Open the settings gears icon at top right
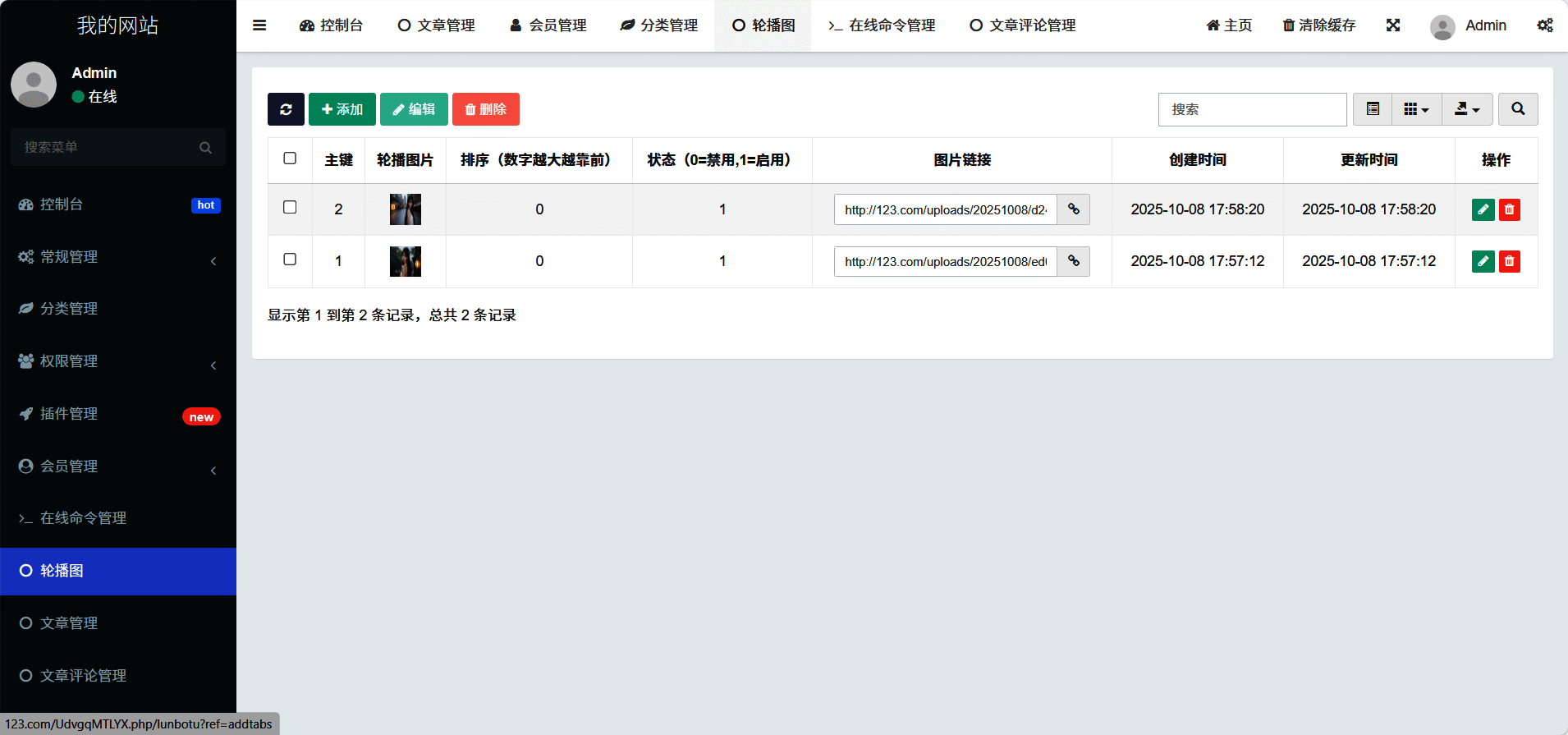The width and height of the screenshot is (1568, 735). coord(1544,25)
